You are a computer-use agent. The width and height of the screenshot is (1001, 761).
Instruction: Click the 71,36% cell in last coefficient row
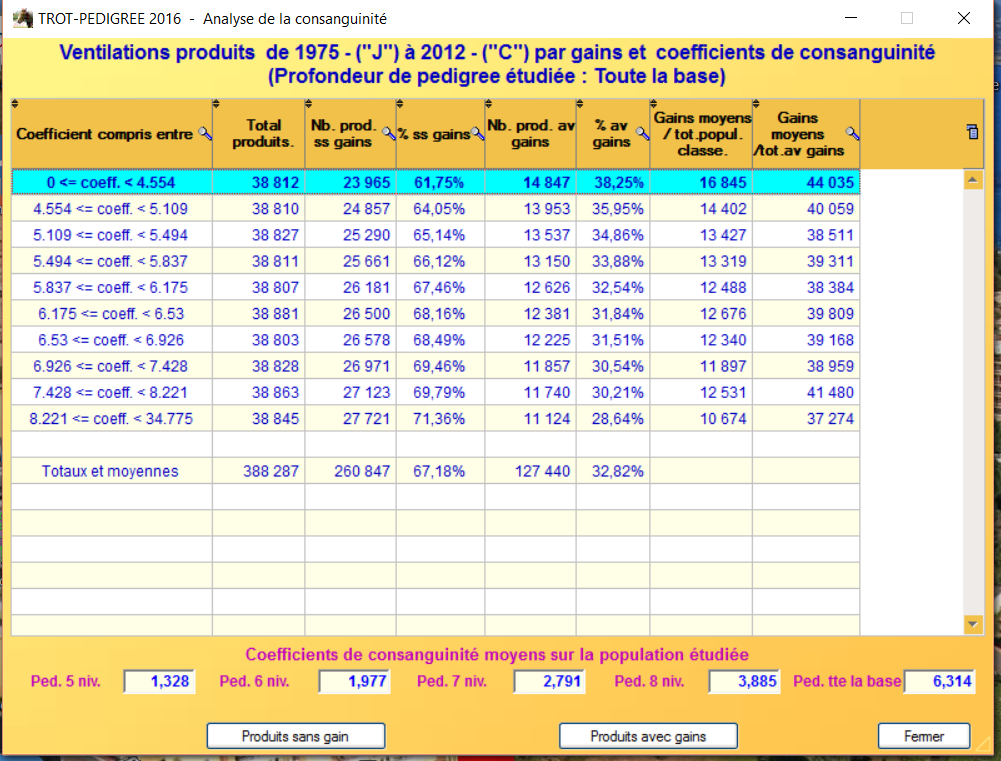pos(440,418)
